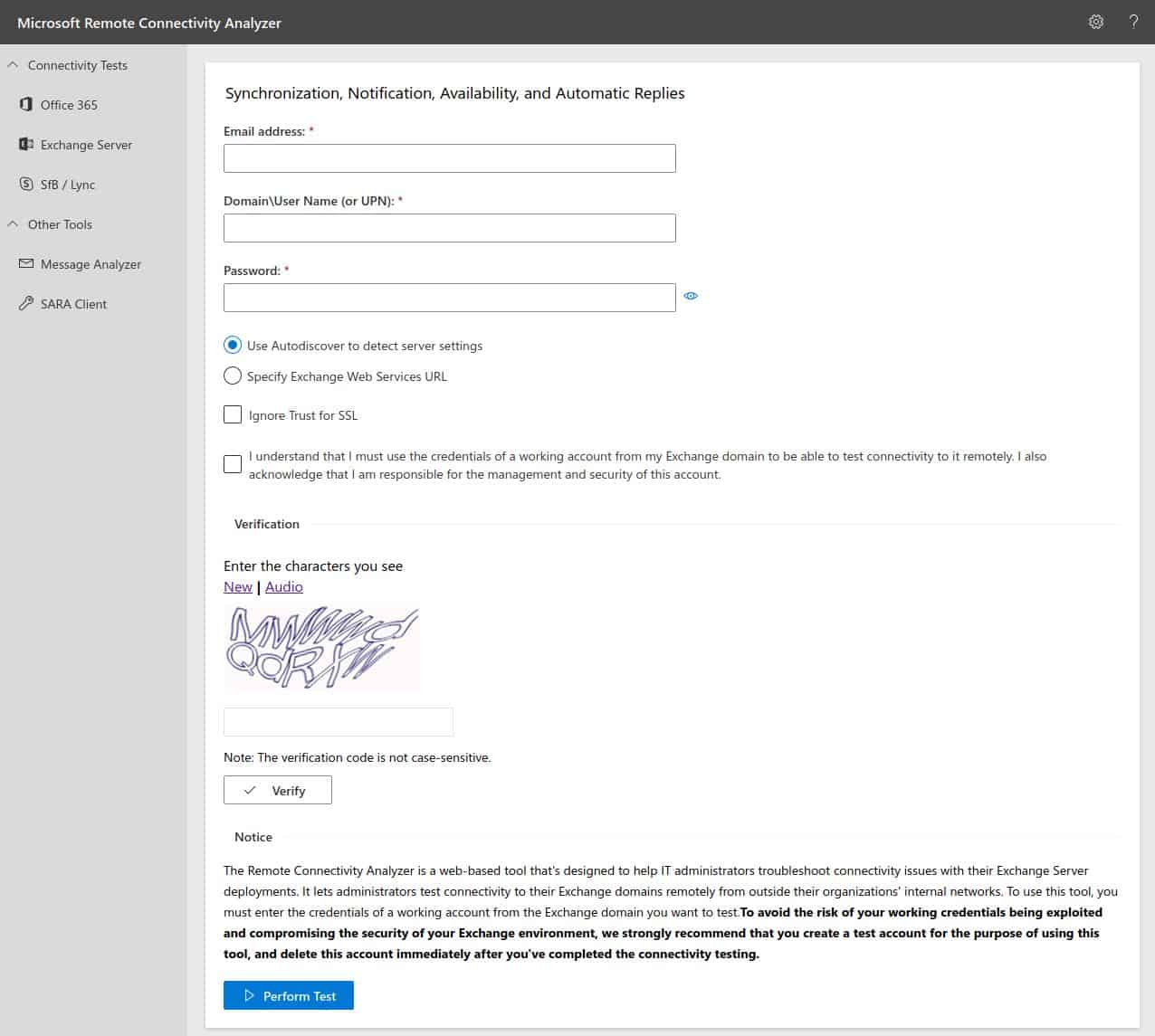Click the Verify button
Image resolution: width=1155 pixels, height=1036 pixels.
click(x=278, y=790)
